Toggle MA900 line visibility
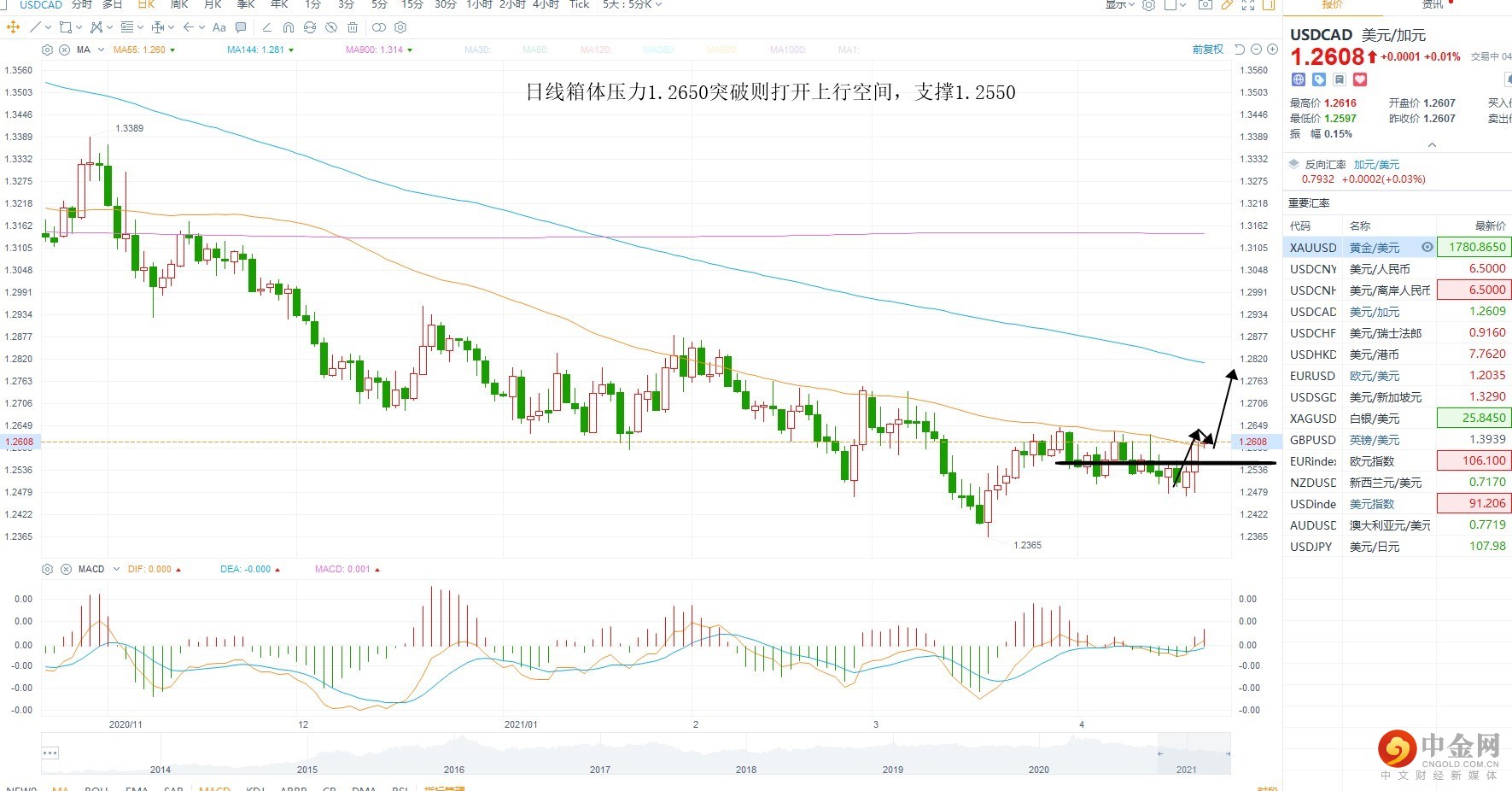The height and width of the screenshot is (791, 1512). coord(378,50)
